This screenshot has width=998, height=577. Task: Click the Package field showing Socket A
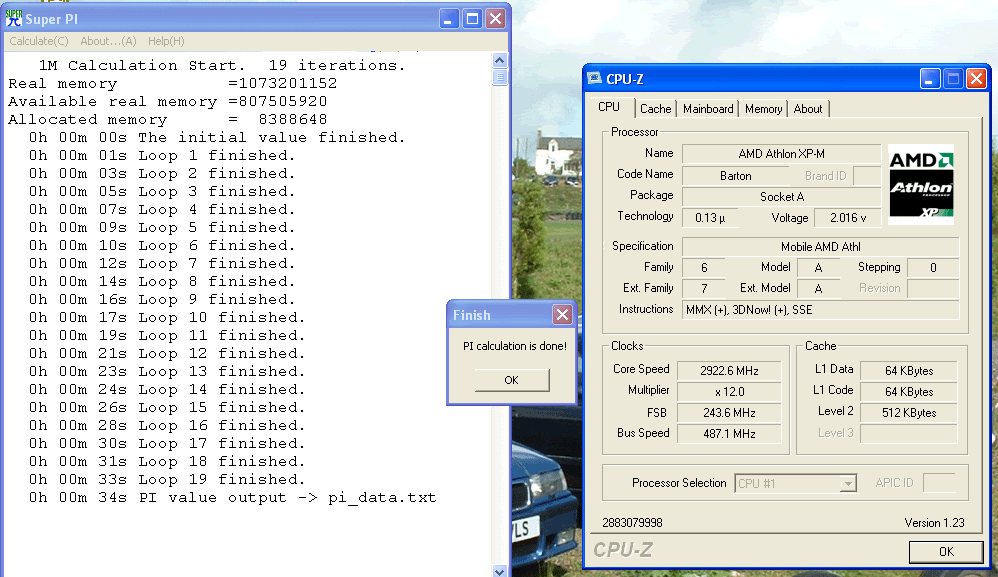pyautogui.click(x=781, y=197)
